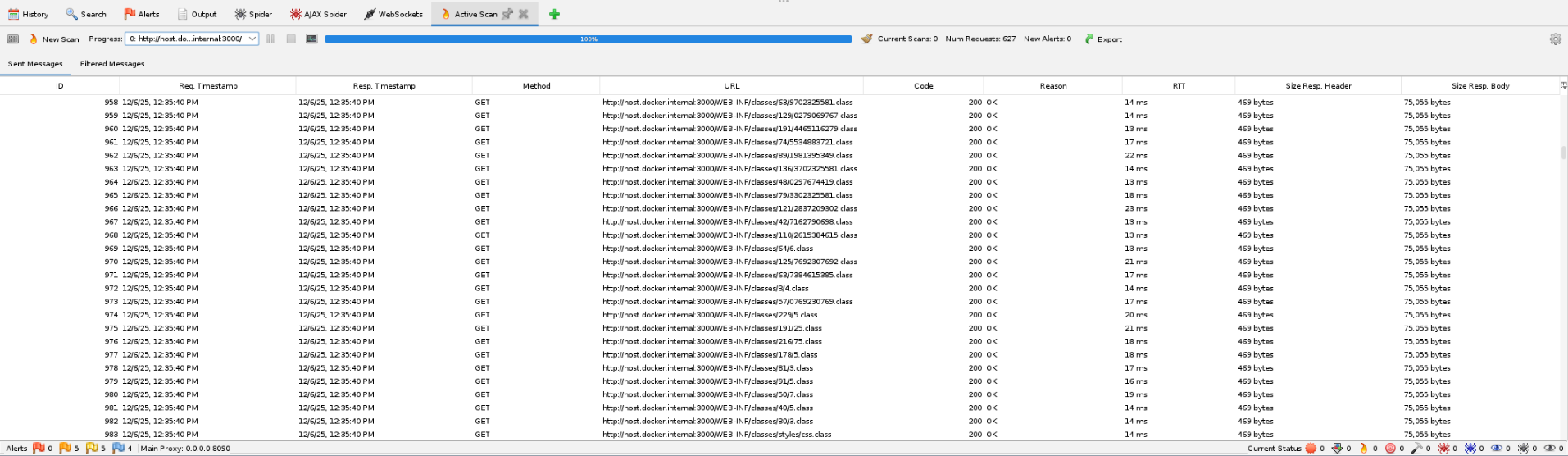Image resolution: width=1568 pixels, height=456 pixels.
Task: Click the scan progress details icon
Action: coord(13,39)
